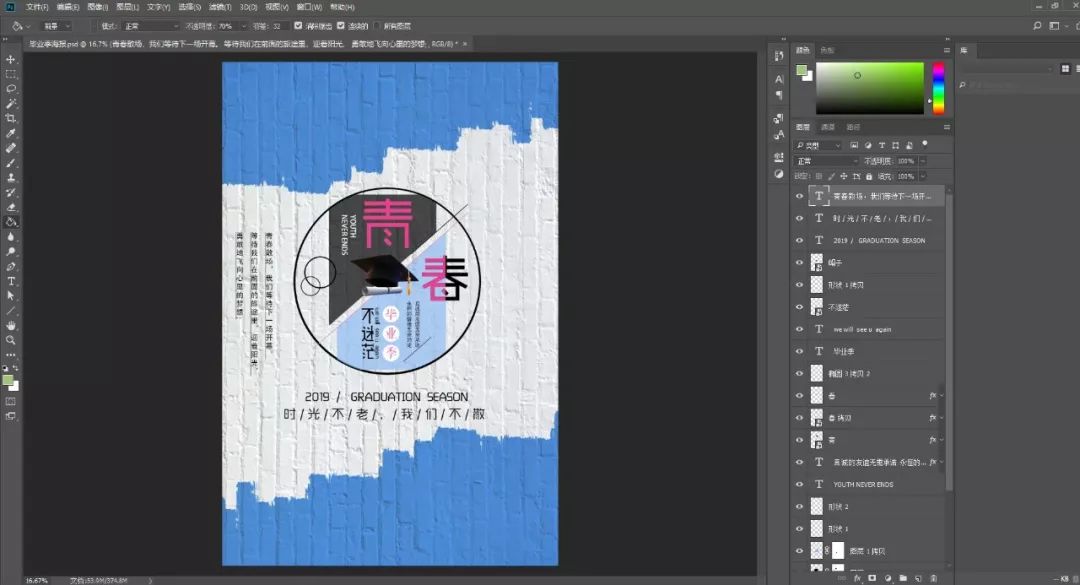This screenshot has height=585, width=1080.
Task: Switch to the Paths tab
Action: click(853, 127)
